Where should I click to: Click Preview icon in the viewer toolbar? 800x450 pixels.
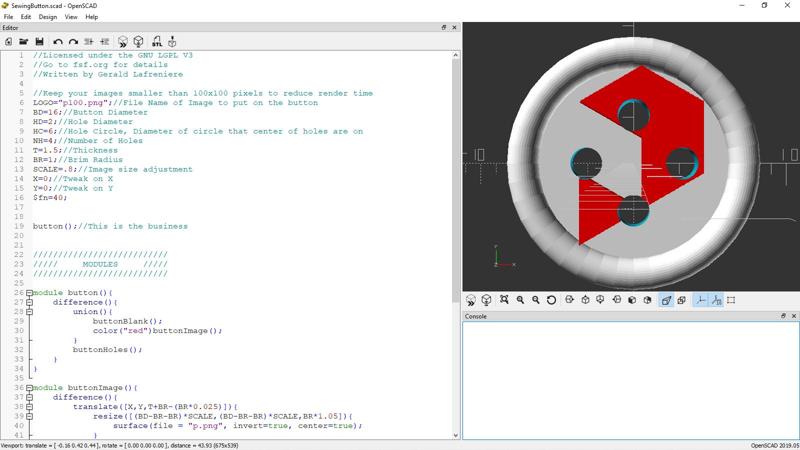pyautogui.click(x=471, y=300)
